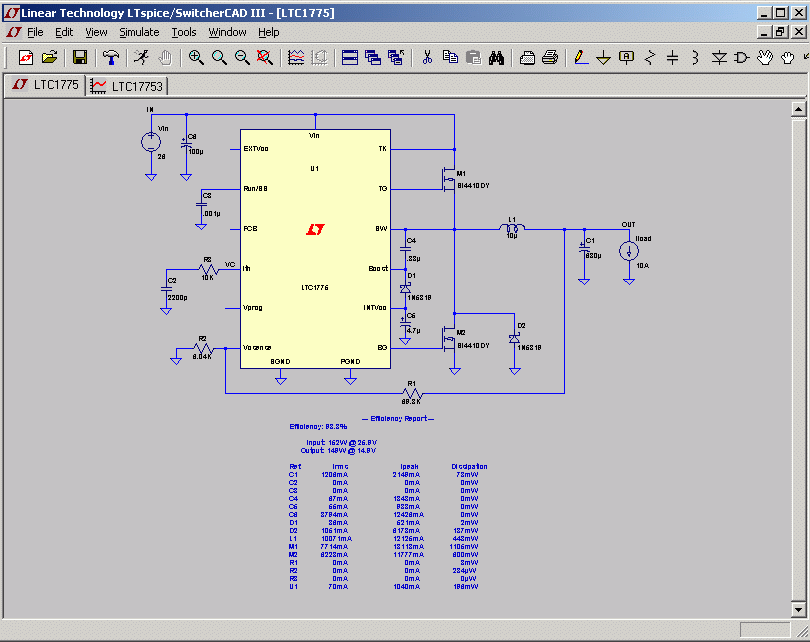The width and height of the screenshot is (810, 642).
Task: Select the Place Capacitor tool
Action: click(673, 57)
